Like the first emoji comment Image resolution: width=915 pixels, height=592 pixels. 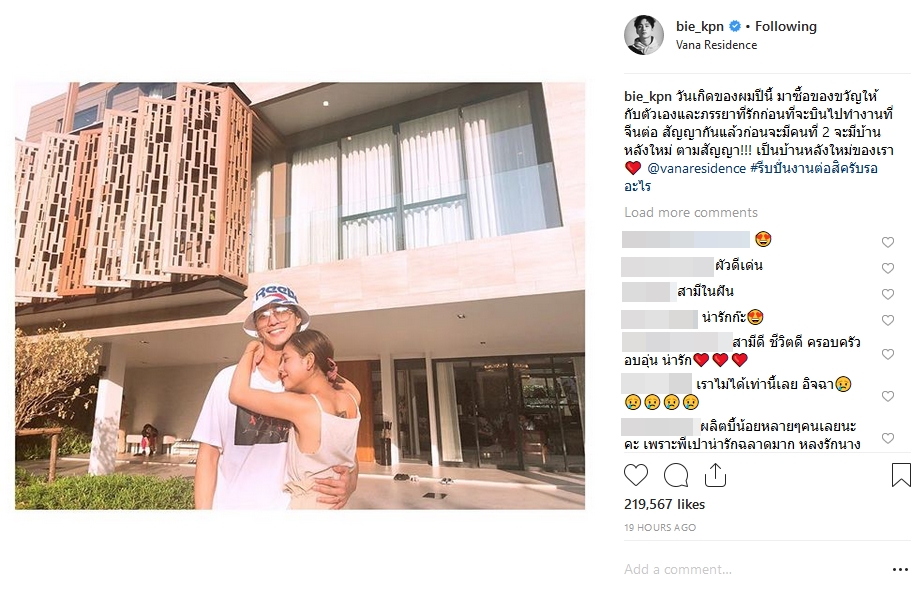click(x=888, y=242)
